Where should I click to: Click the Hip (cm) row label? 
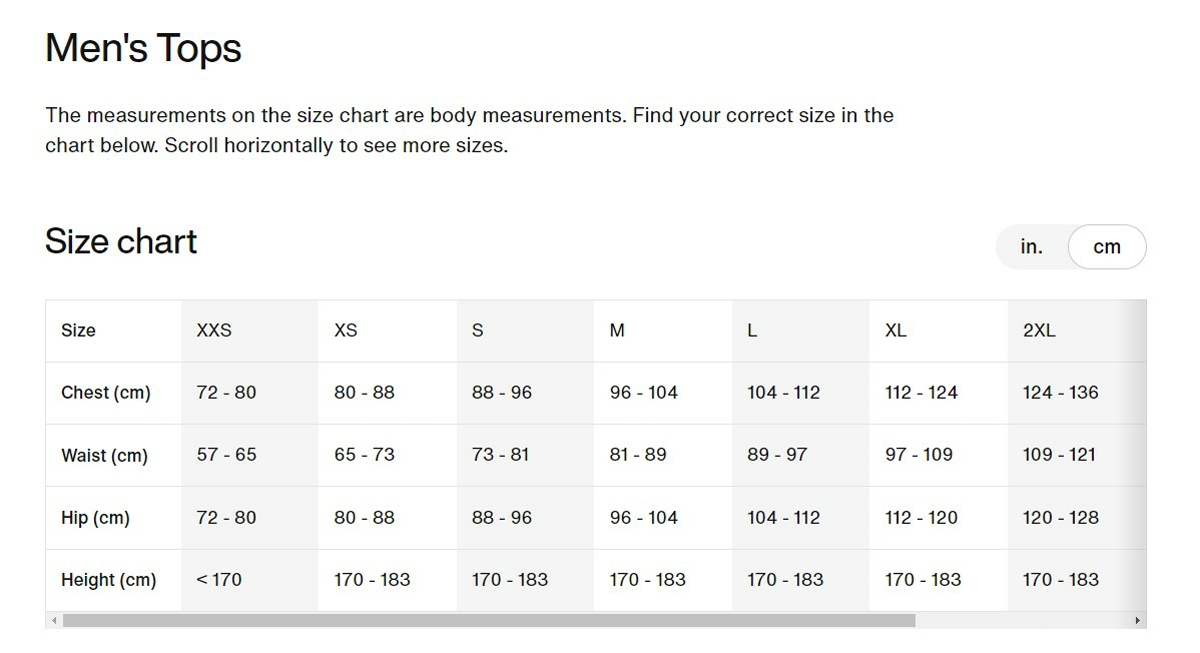[x=95, y=518]
